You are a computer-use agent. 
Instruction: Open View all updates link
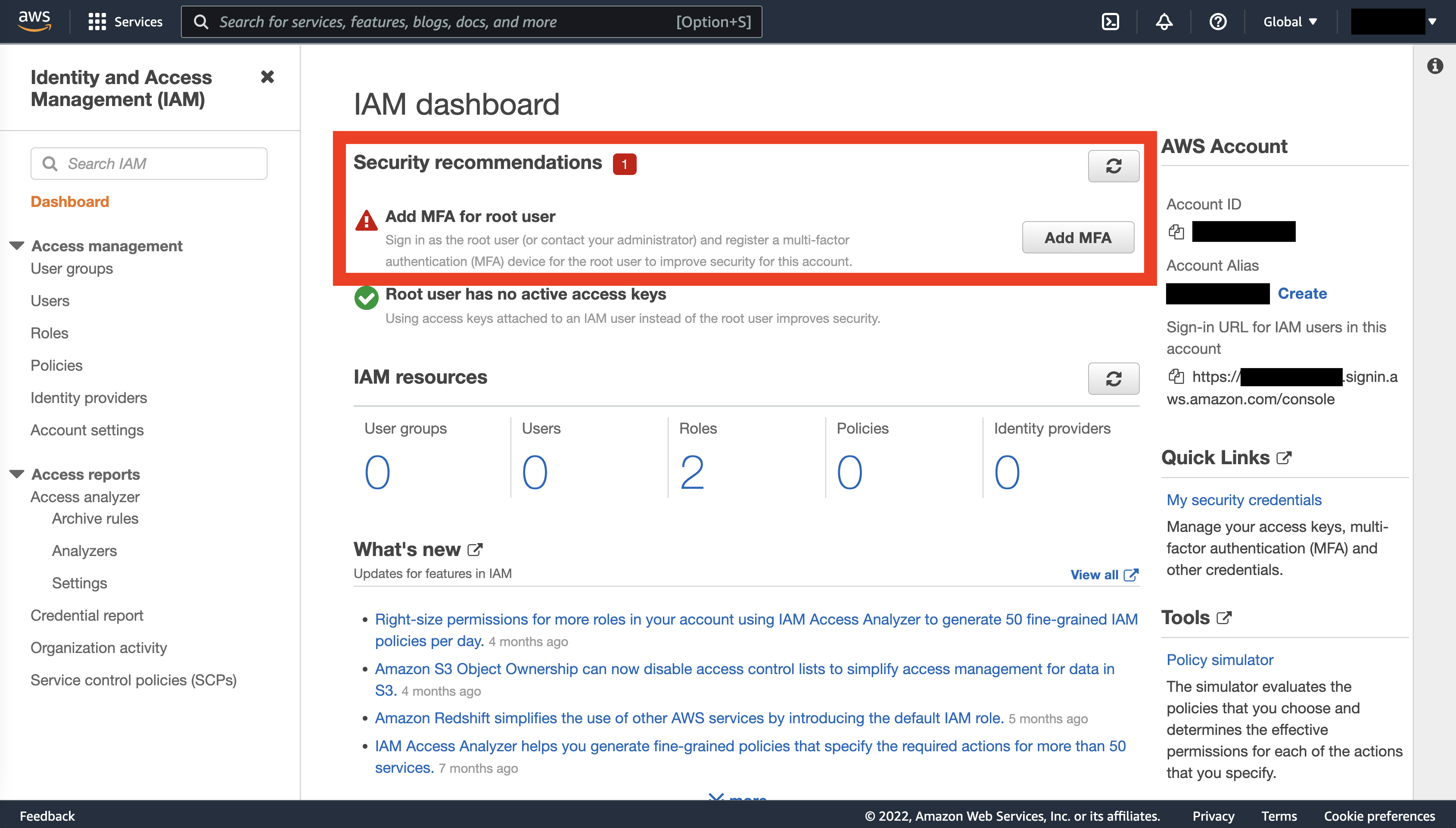point(1104,575)
